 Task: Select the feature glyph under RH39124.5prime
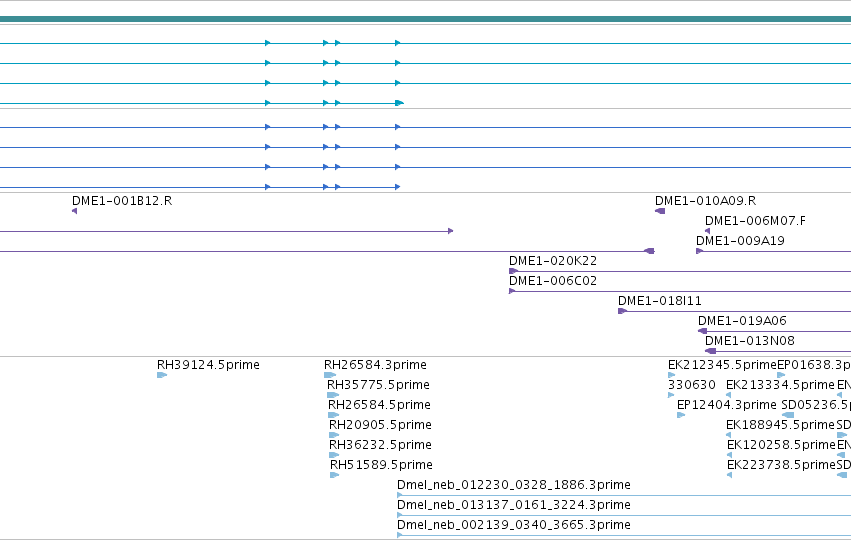[x=162, y=375]
